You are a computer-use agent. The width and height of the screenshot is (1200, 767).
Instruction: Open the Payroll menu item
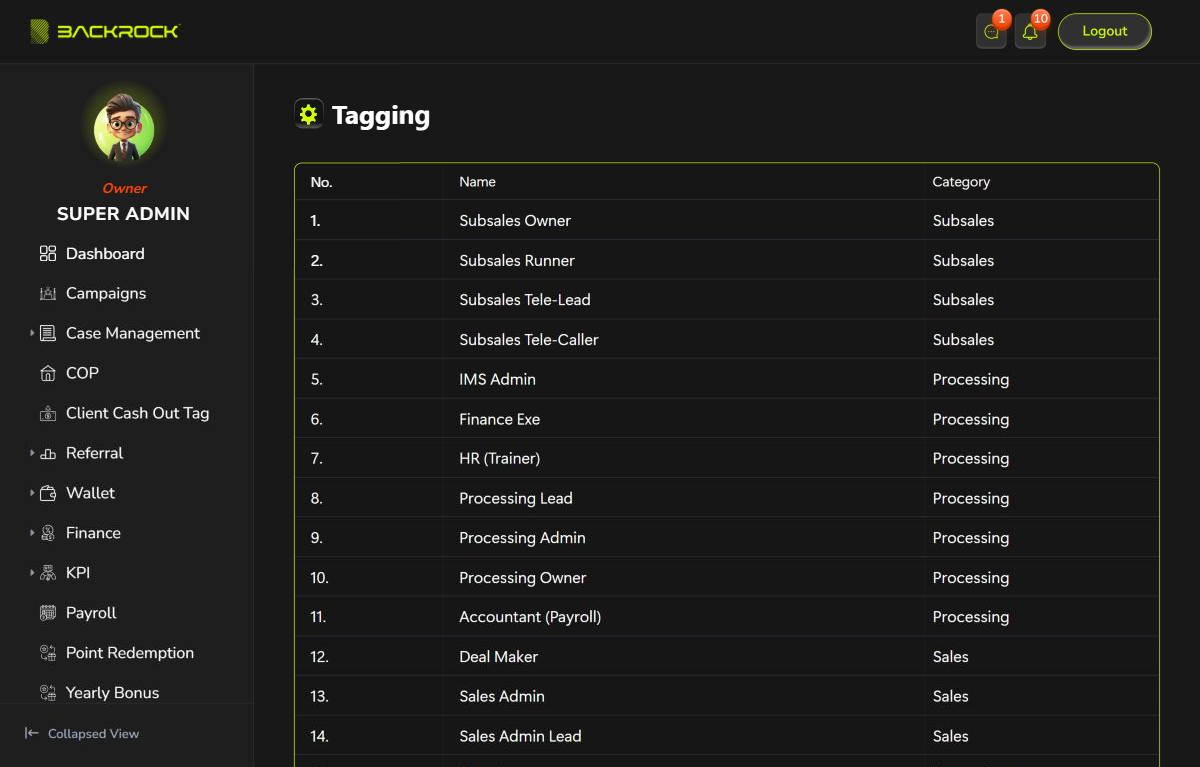pyautogui.click(x=91, y=613)
